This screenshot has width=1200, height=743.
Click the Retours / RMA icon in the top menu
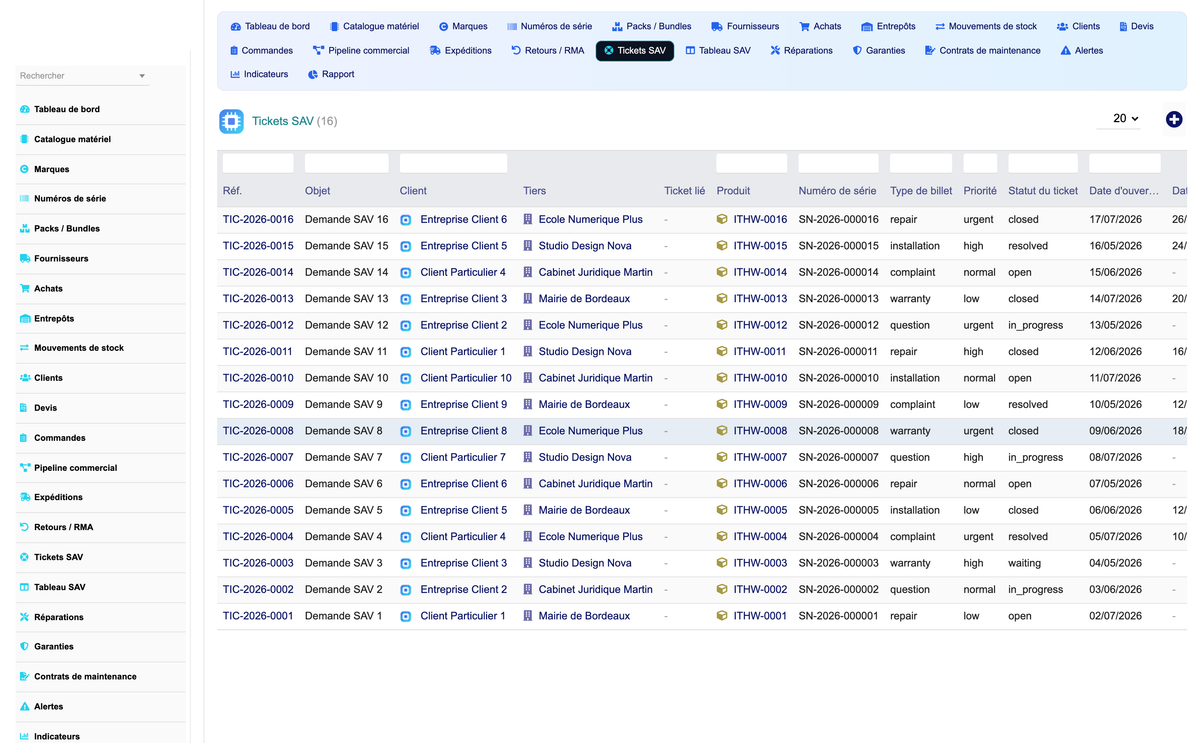(516, 50)
